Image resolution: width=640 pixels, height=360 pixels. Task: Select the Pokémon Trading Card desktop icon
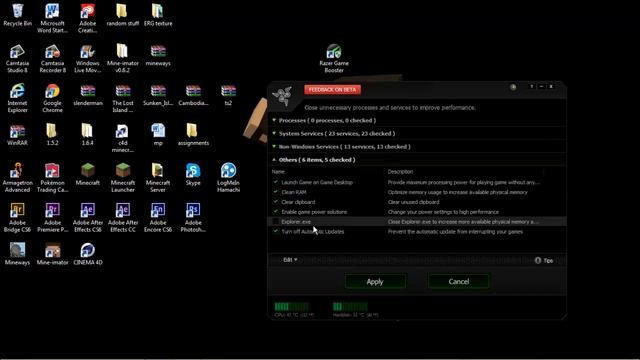click(x=52, y=178)
